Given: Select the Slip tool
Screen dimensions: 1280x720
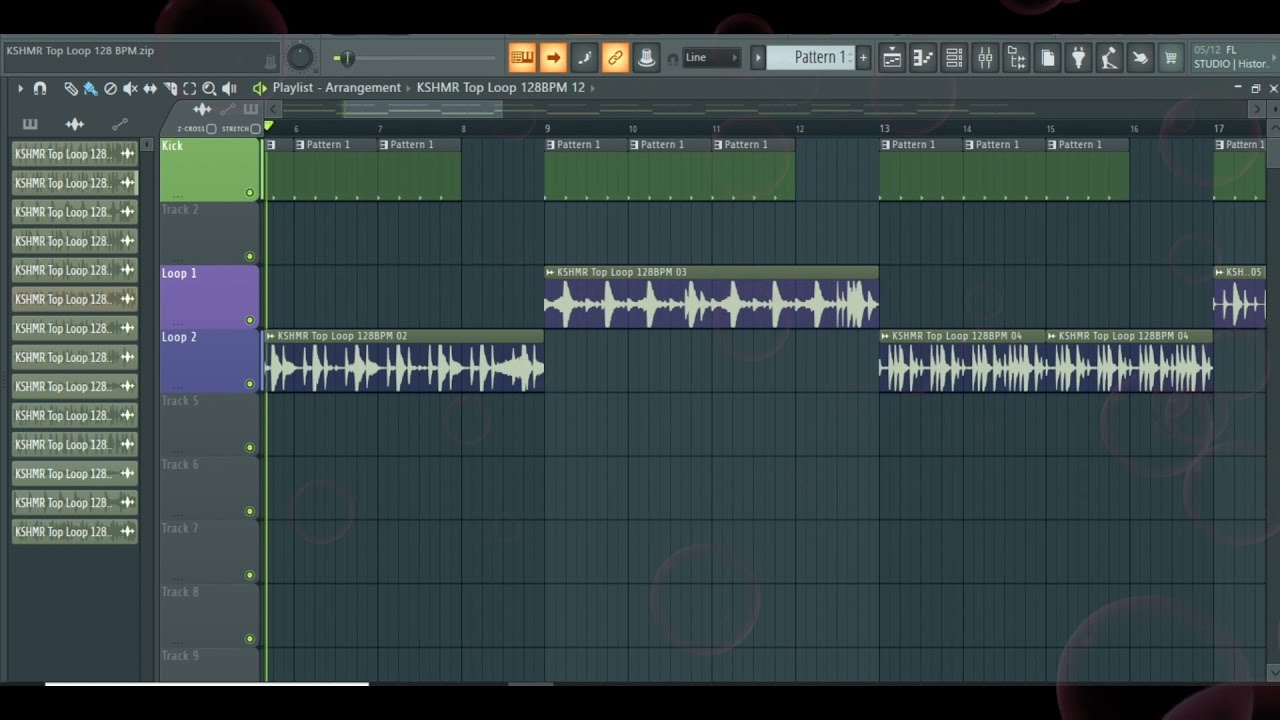Looking at the screenshot, I should click(150, 88).
